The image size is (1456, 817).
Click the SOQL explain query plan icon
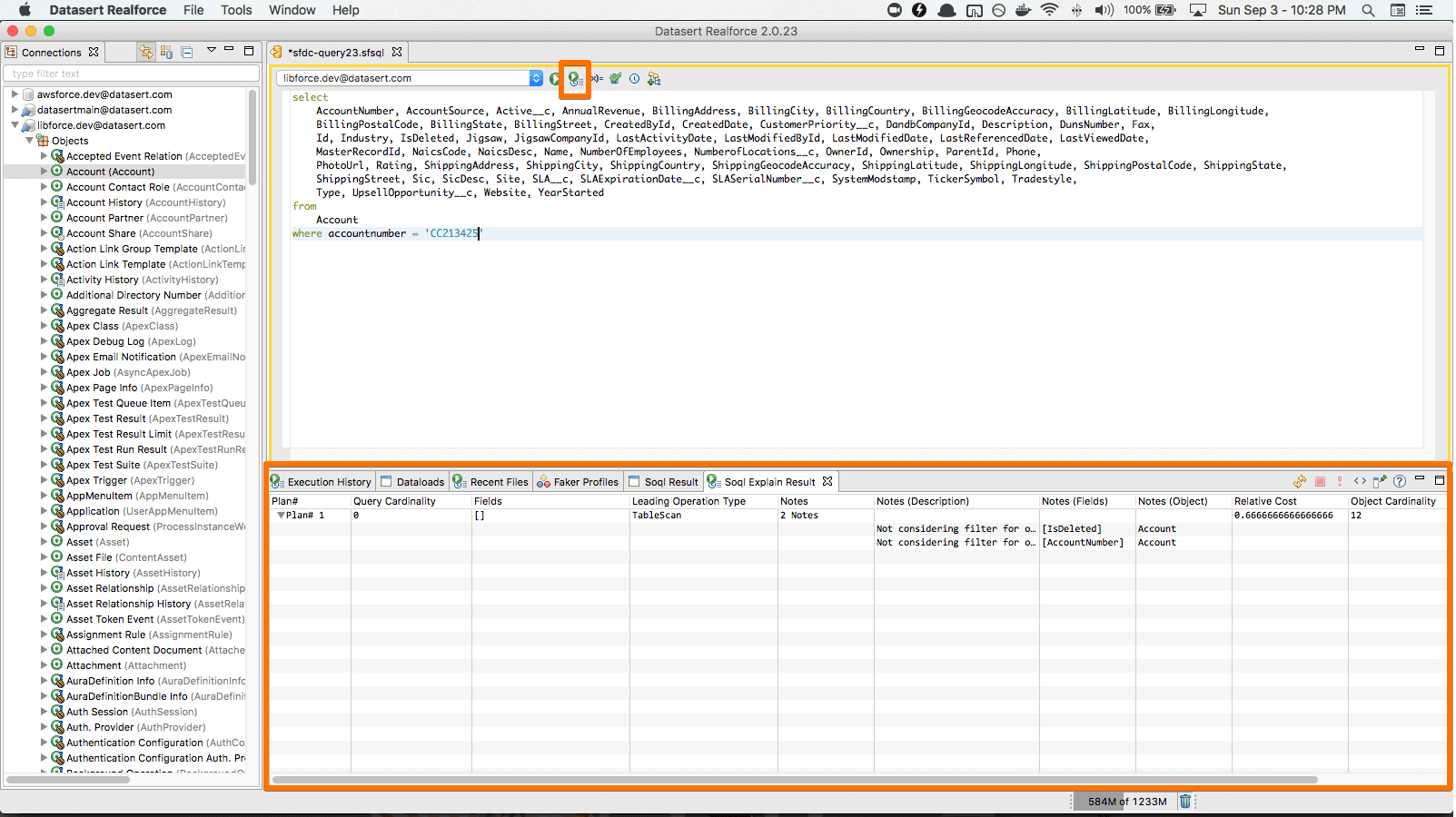[x=575, y=79]
